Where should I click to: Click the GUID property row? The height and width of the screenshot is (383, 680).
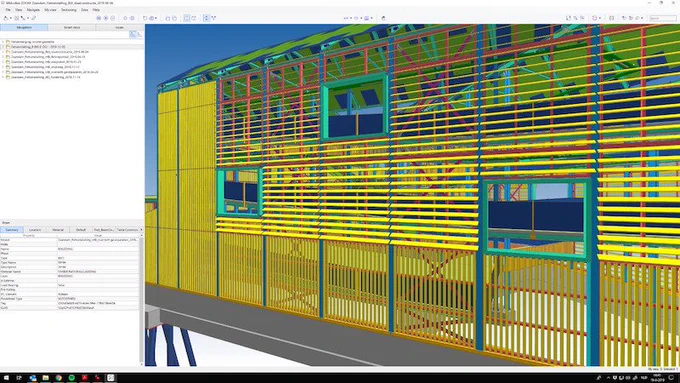pyautogui.click(x=69, y=308)
